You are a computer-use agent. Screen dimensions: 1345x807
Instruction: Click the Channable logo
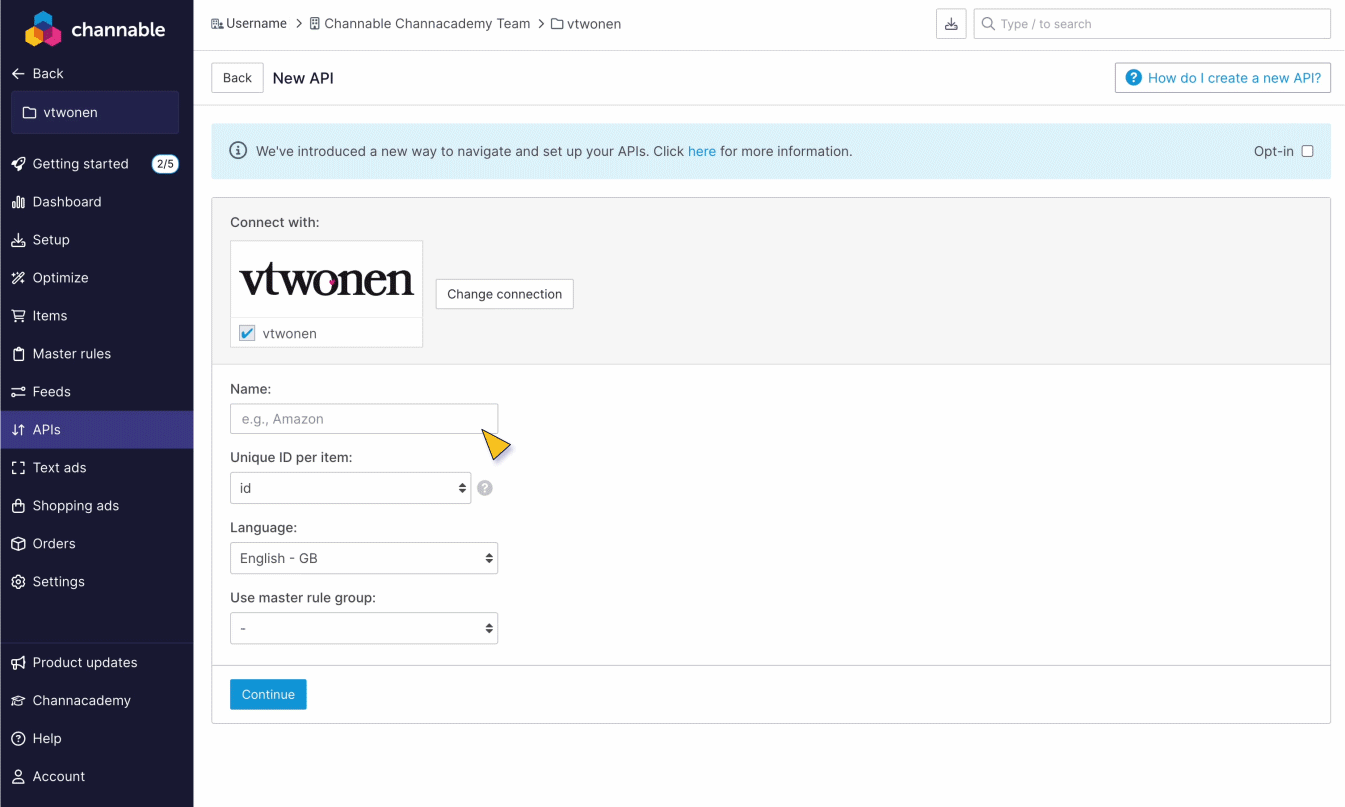click(95, 29)
